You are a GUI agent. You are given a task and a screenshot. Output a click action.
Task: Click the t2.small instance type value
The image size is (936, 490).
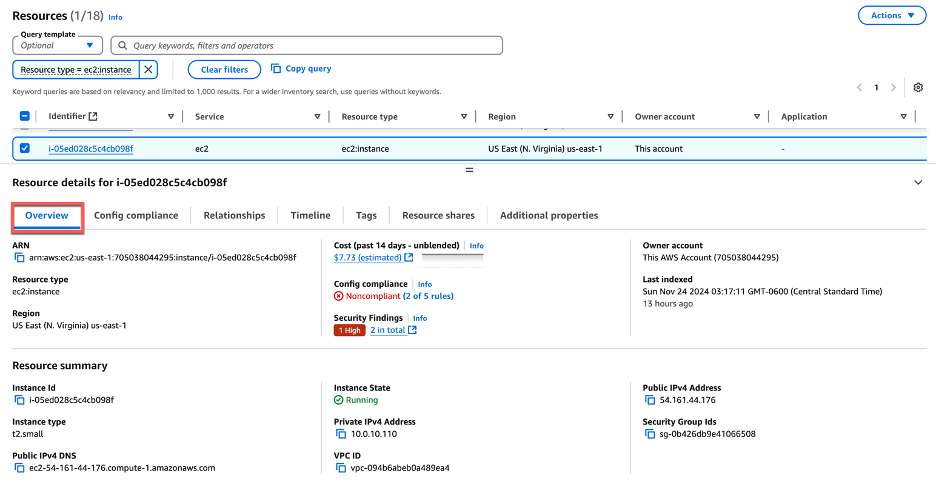(27, 434)
